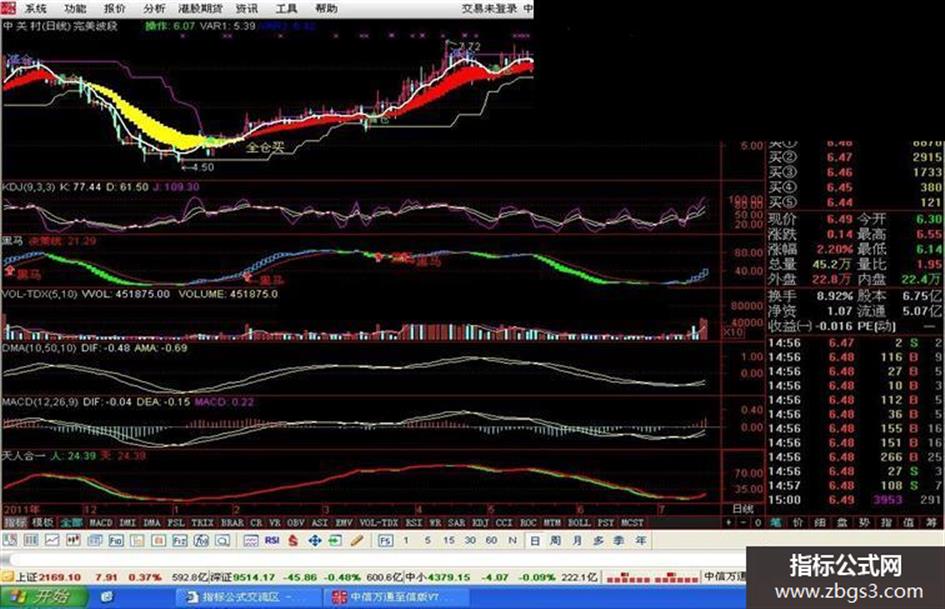945x609 pixels.
Task: Select the 周 weekly period button
Action: point(555,540)
